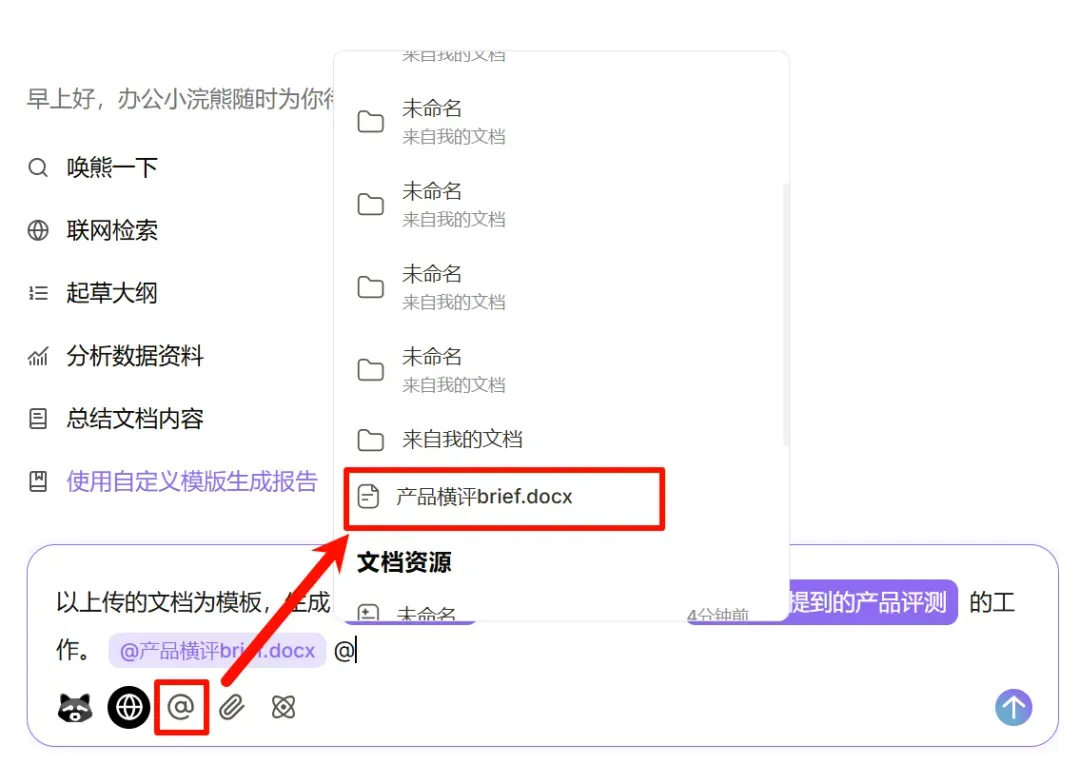Screen dimensions: 1080x784
Task: Click the 提到的产品评测 highlighted tag
Action: click(x=869, y=602)
